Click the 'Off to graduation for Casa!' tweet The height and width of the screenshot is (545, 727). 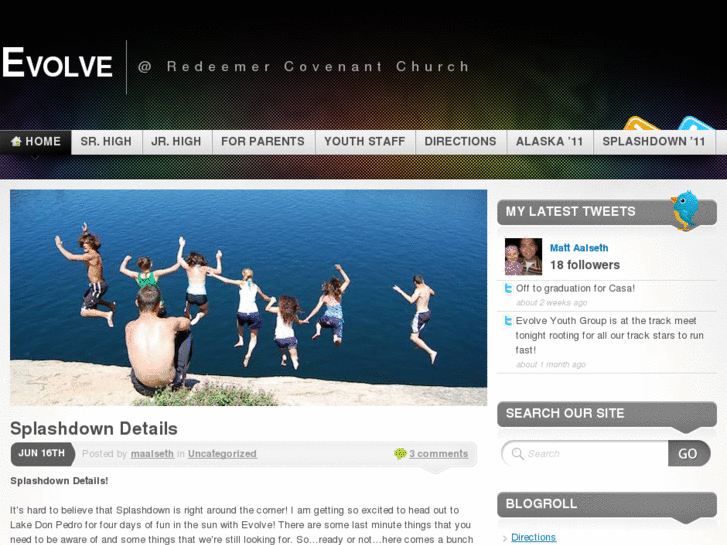(575, 289)
